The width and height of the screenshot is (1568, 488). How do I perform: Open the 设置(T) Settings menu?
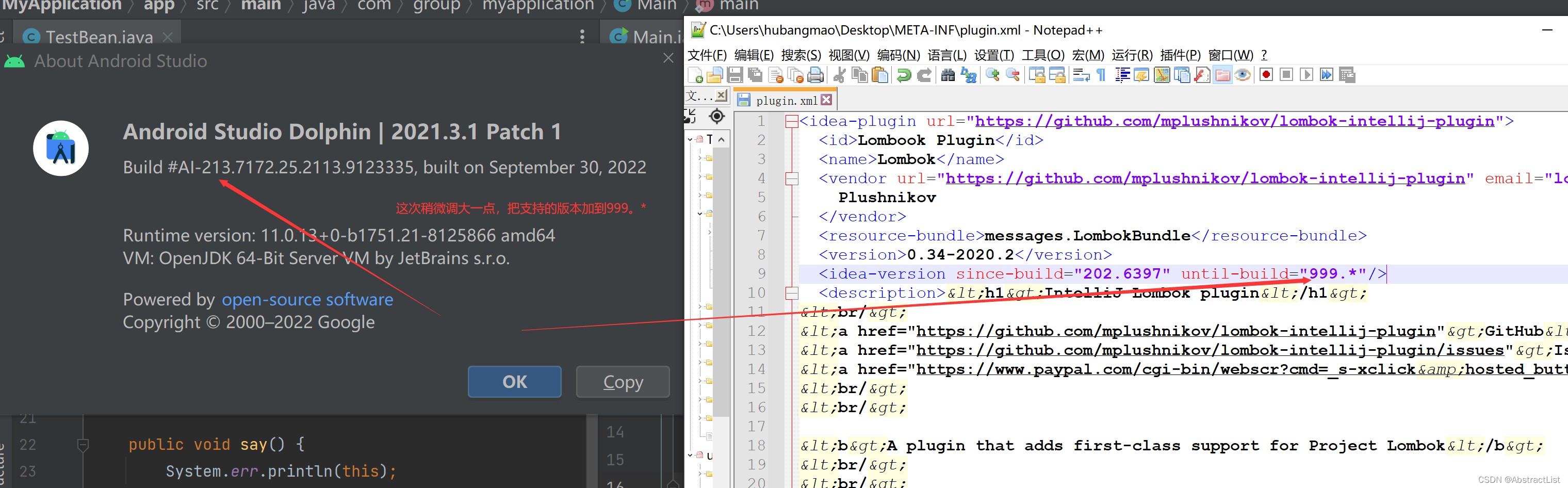pyautogui.click(x=994, y=55)
